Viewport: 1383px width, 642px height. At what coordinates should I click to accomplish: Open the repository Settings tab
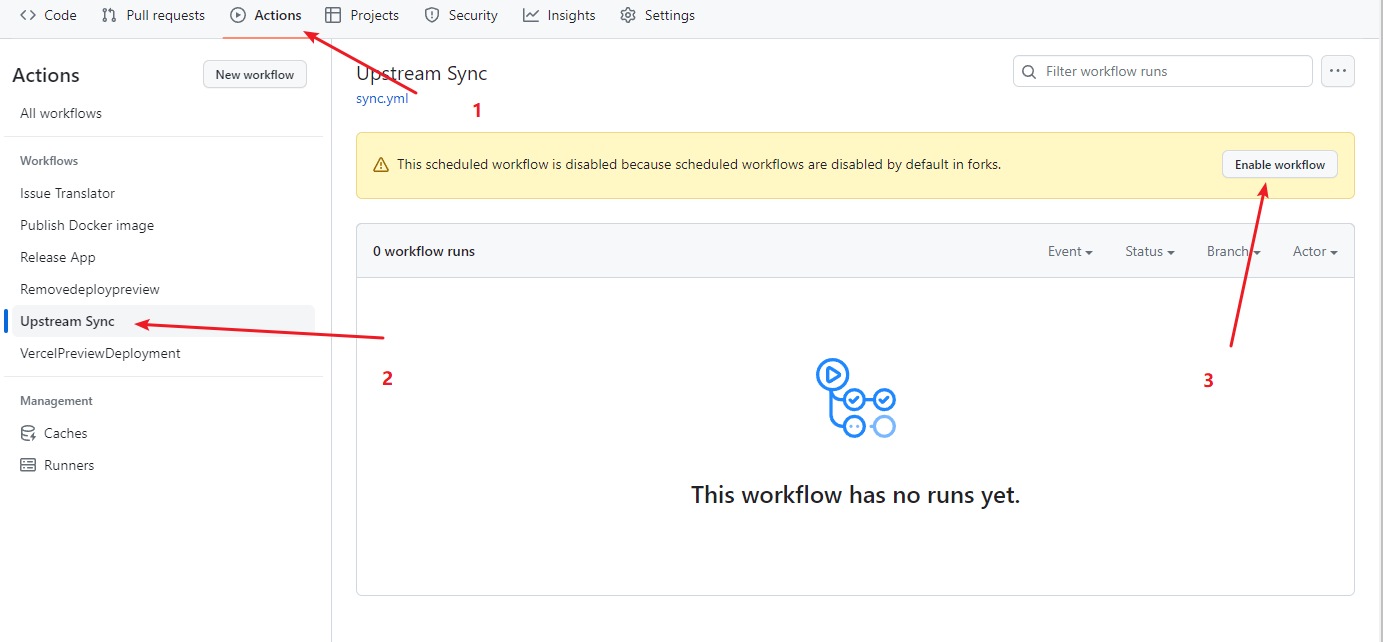657,15
